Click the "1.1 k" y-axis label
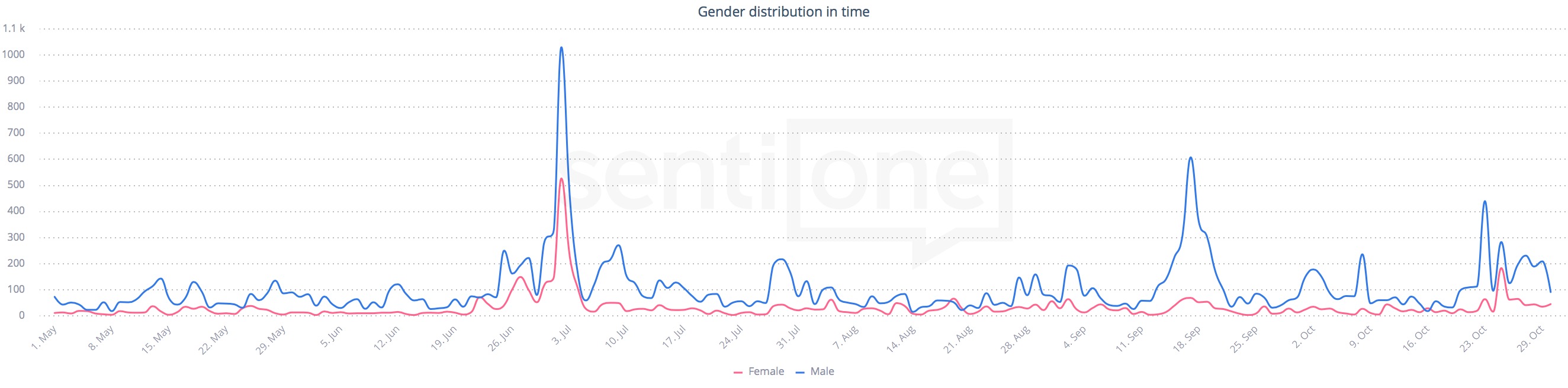 (x=14, y=28)
